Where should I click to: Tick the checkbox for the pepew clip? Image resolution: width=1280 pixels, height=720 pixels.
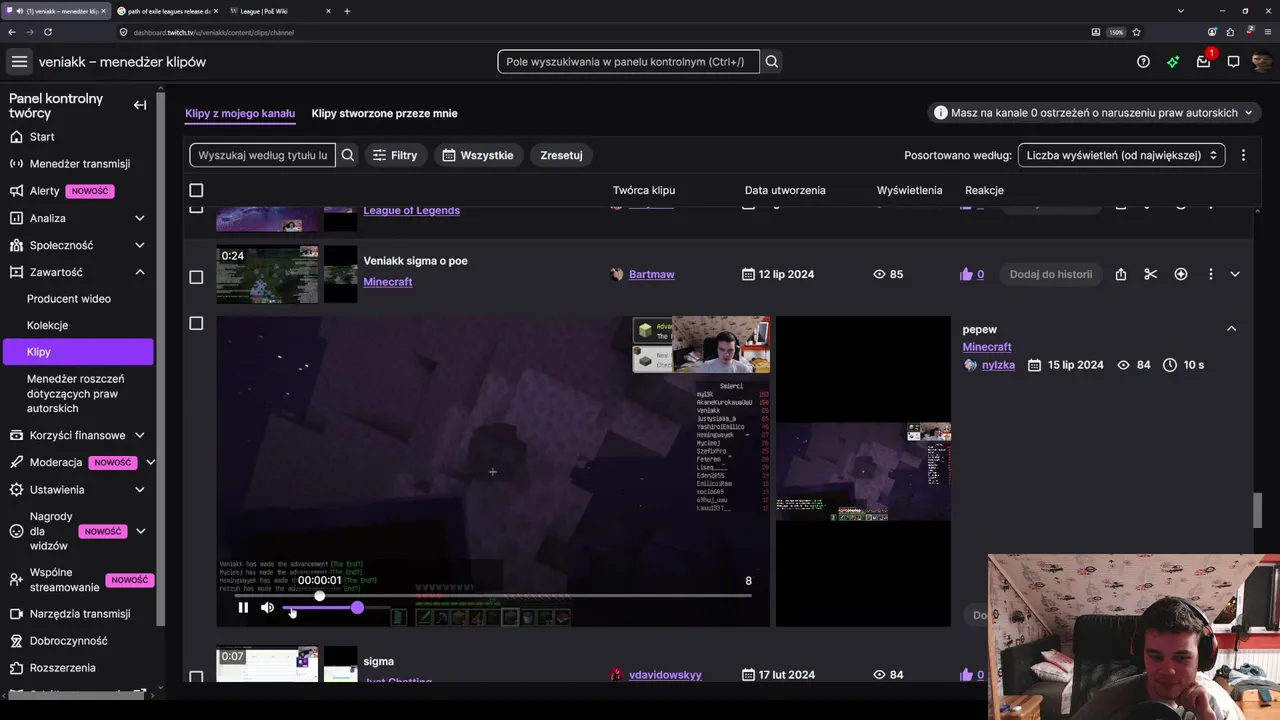click(196, 323)
